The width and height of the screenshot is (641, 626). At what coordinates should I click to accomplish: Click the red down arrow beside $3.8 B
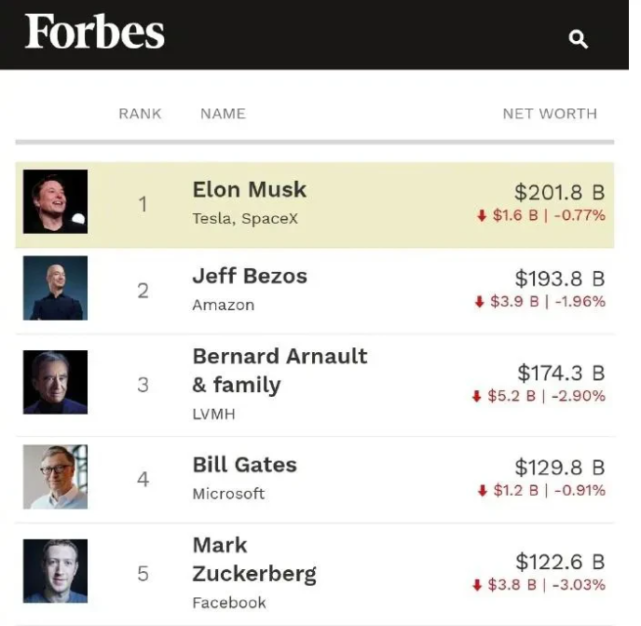[x=477, y=585]
